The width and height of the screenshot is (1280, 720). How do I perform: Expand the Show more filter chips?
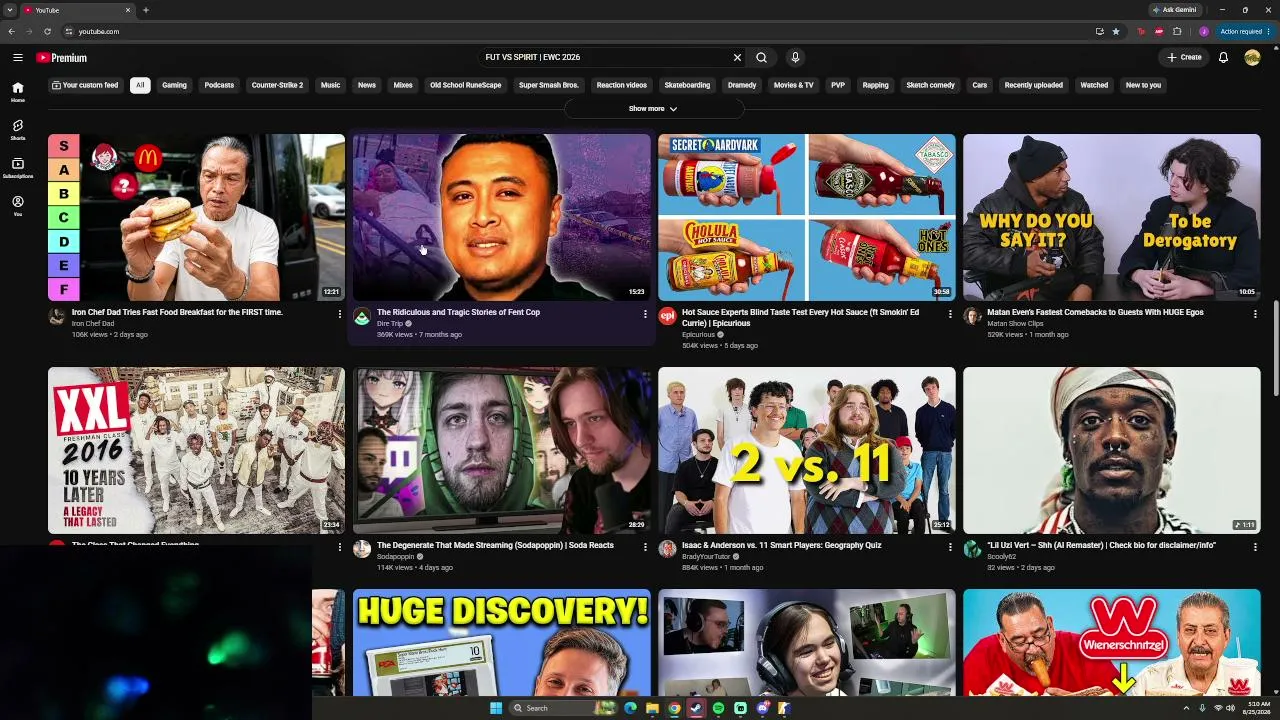tap(653, 108)
